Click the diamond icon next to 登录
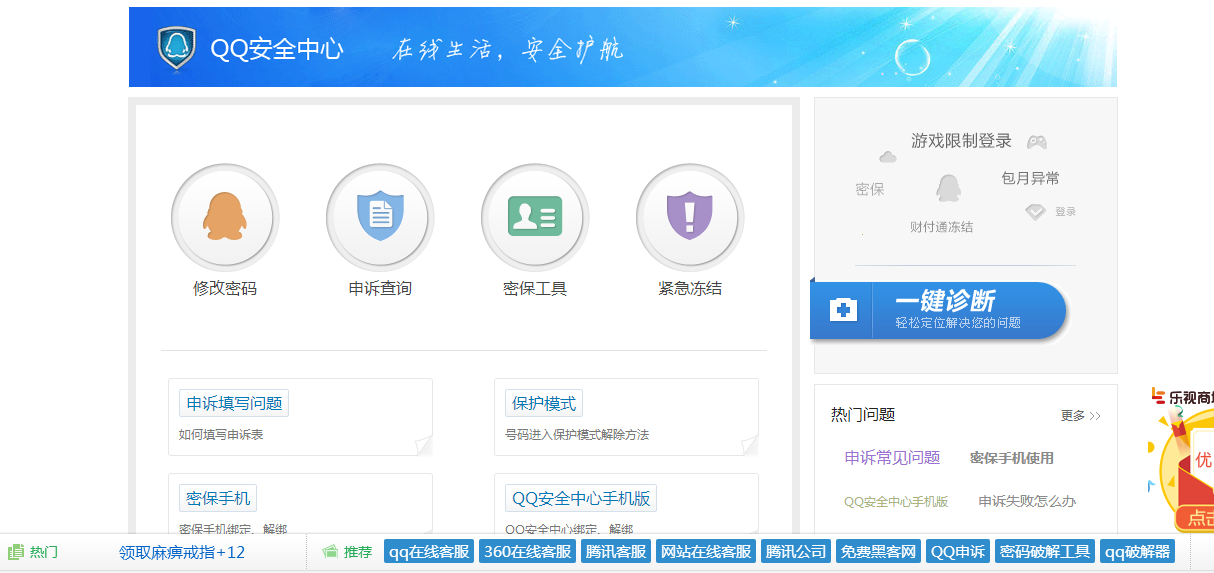The image size is (1214, 573). click(x=1036, y=211)
